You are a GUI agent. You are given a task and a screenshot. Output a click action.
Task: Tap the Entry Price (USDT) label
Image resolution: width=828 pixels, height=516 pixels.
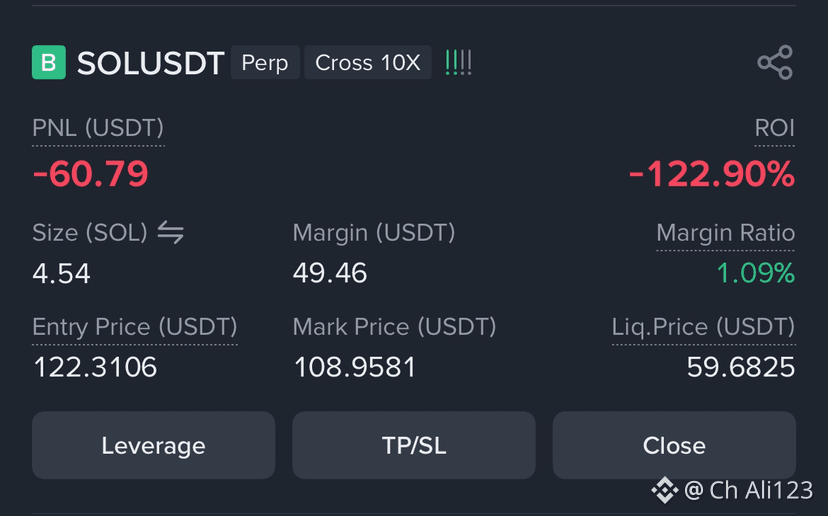(x=135, y=327)
